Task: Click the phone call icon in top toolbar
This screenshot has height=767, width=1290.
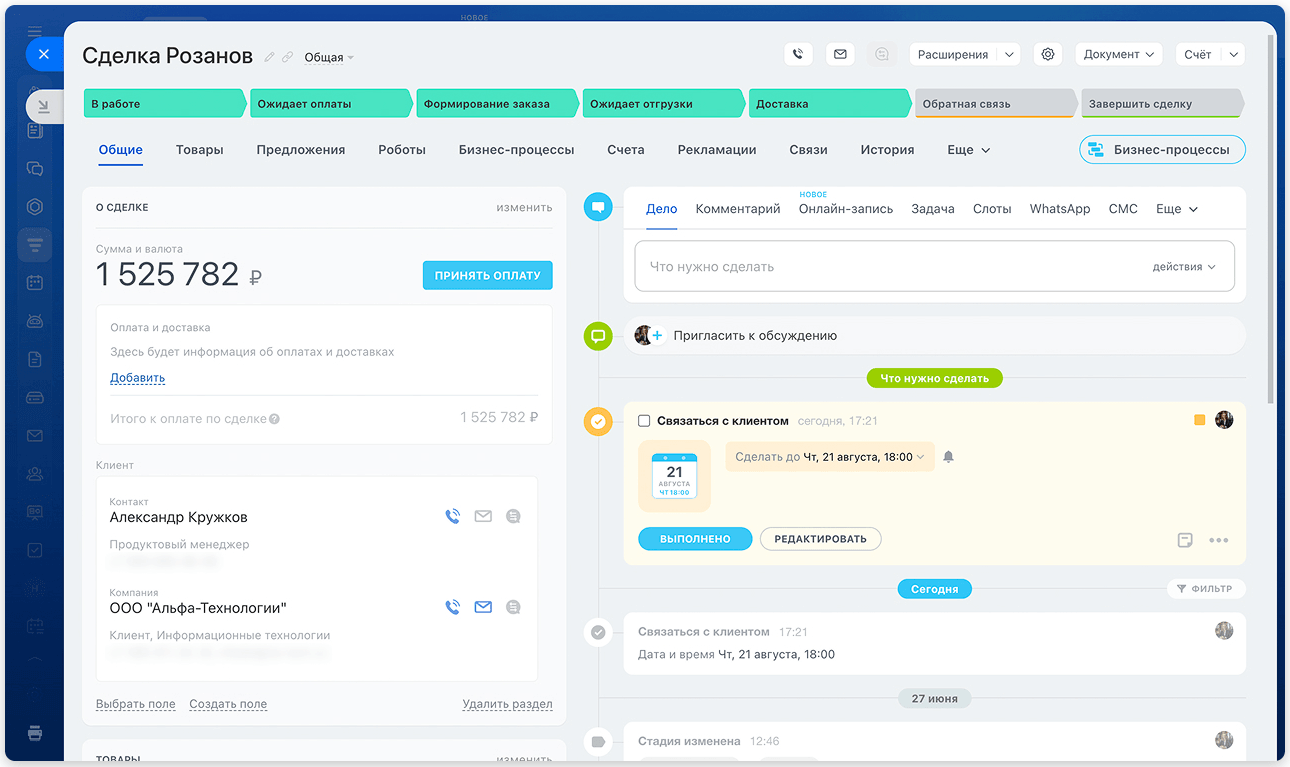Action: click(x=798, y=54)
